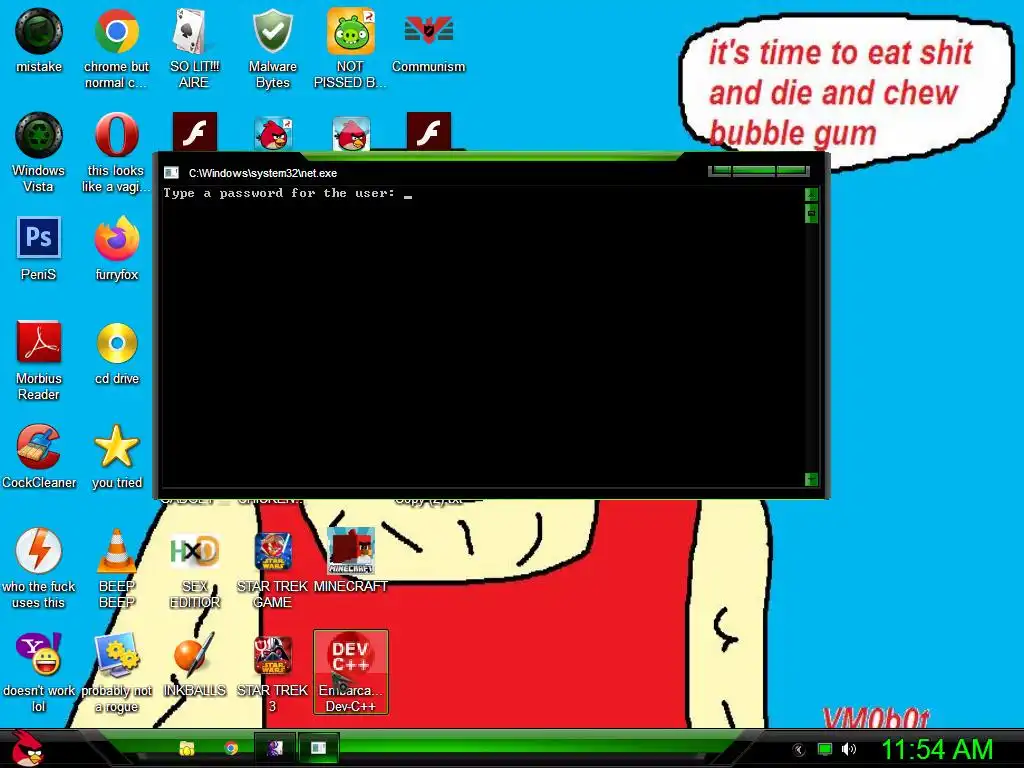Open the 'BEEP BEEP' traffic cone icon
This screenshot has height=768, width=1024.
pyautogui.click(x=116, y=568)
